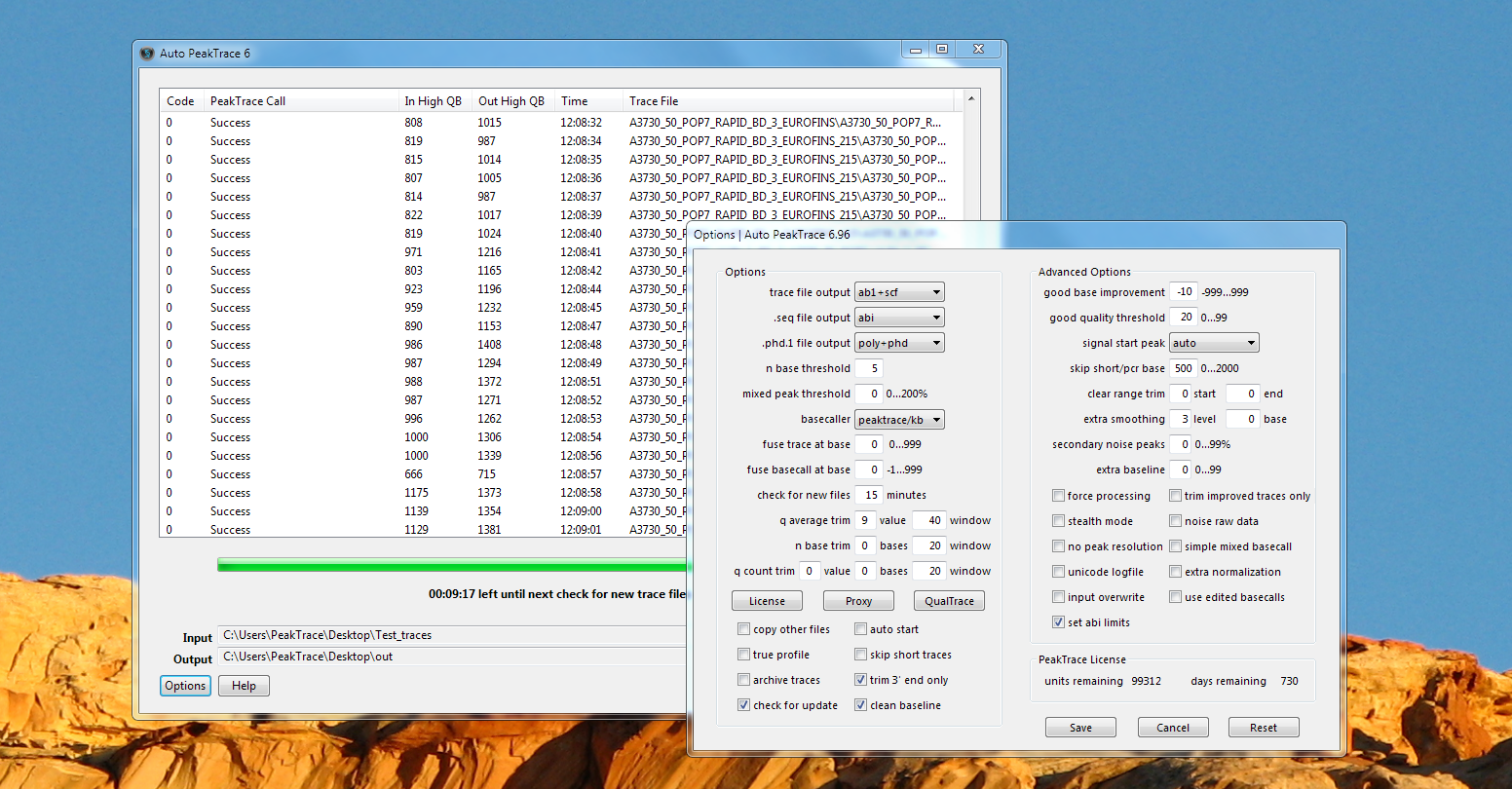Reset options to defaults
Viewport: 1512px width, 789px height.
point(1264,728)
